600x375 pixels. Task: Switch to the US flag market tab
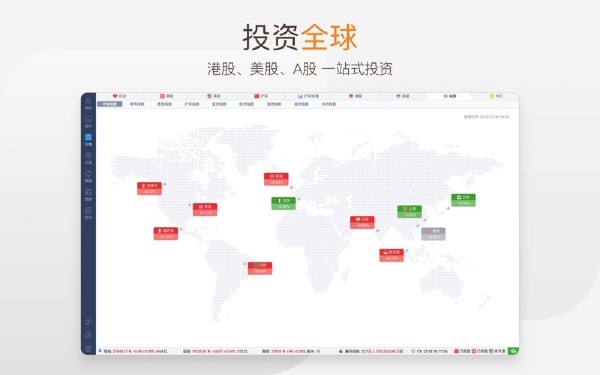(x=214, y=96)
